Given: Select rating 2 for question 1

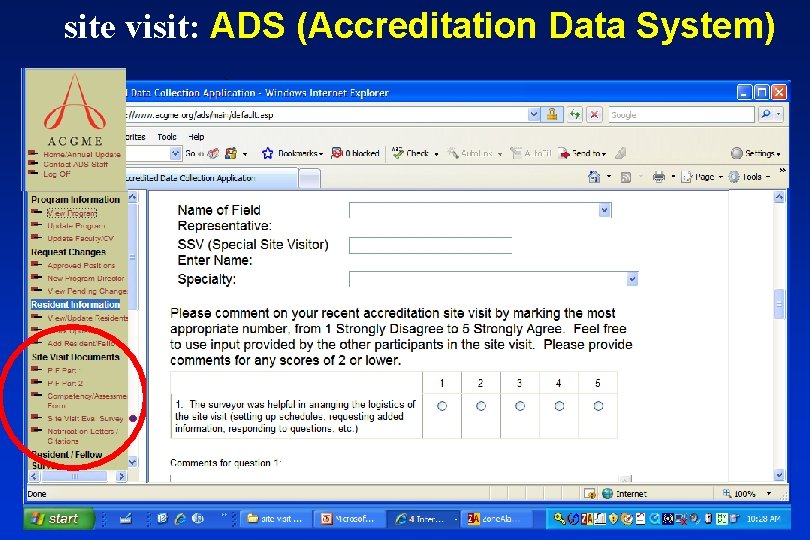Looking at the screenshot, I should [x=480, y=406].
